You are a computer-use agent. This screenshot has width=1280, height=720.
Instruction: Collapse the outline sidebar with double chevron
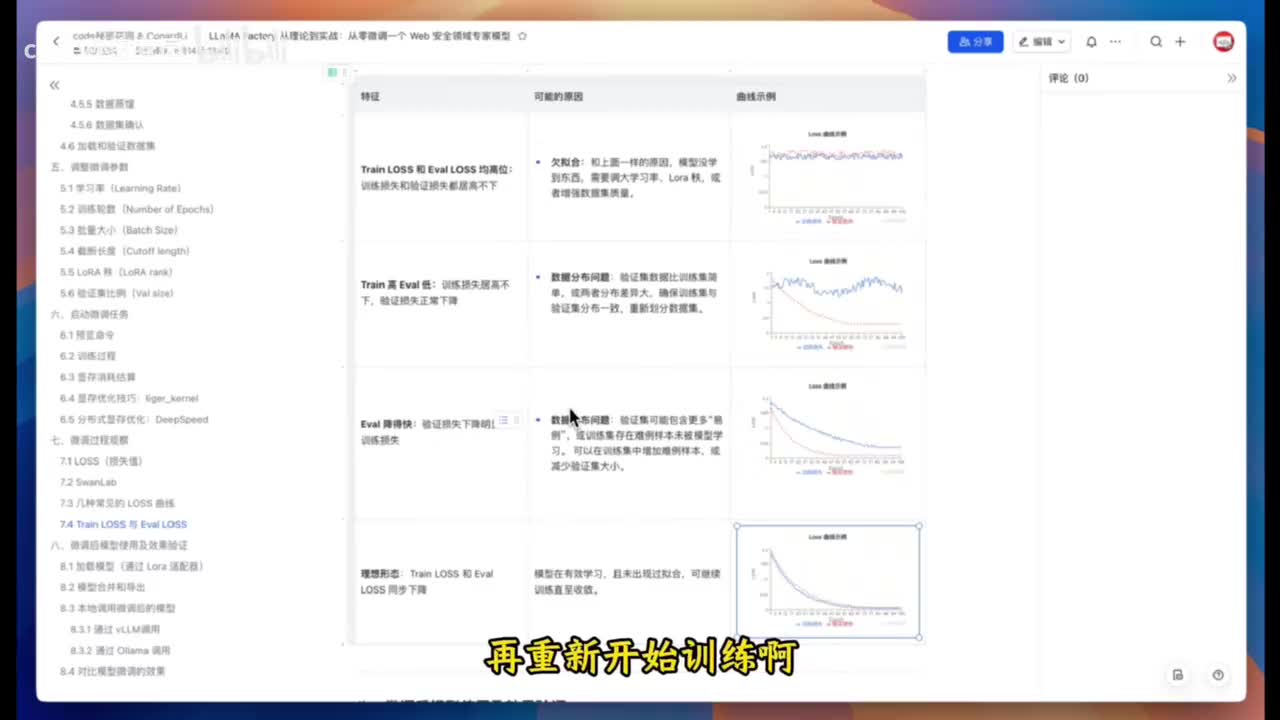pyautogui.click(x=55, y=85)
